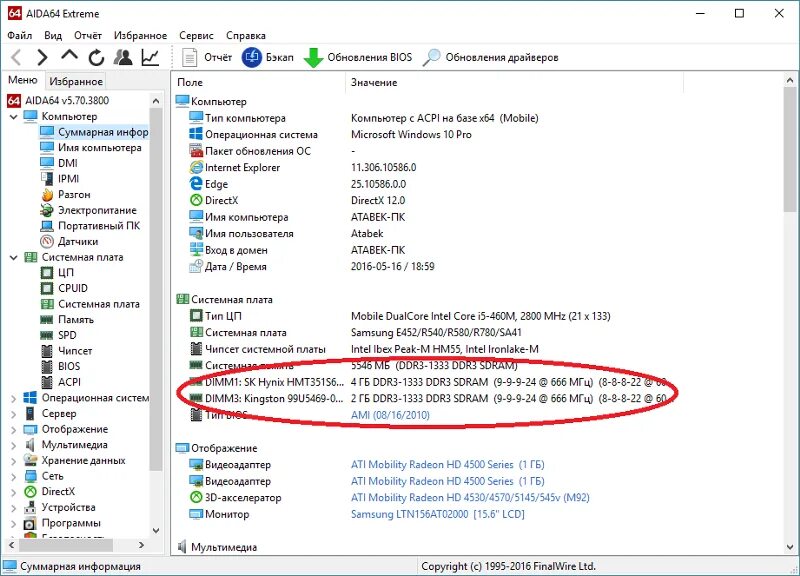
Task: Open the BIOS tree item in sidebar
Action: (x=60, y=366)
